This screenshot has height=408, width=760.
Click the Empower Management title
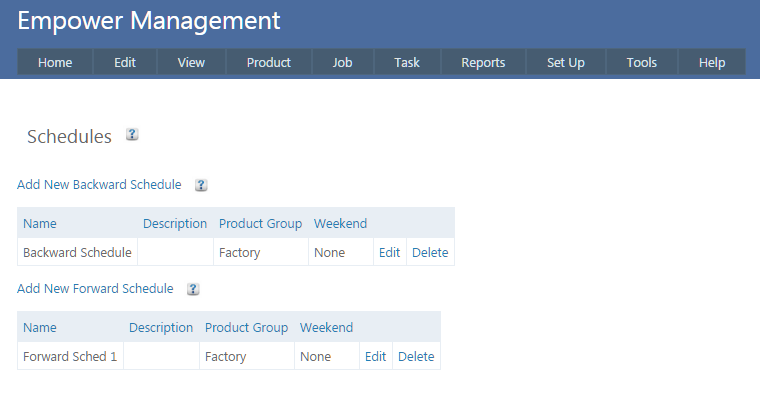click(149, 21)
